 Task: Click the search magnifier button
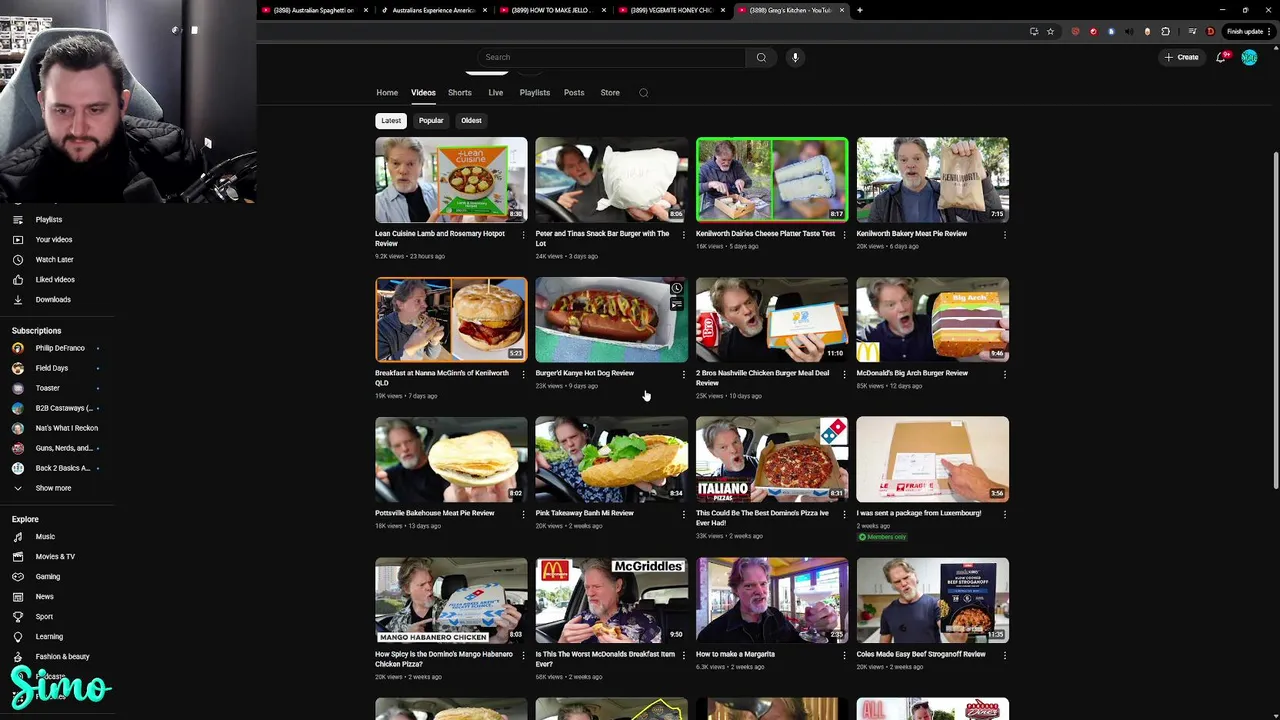[x=761, y=57]
